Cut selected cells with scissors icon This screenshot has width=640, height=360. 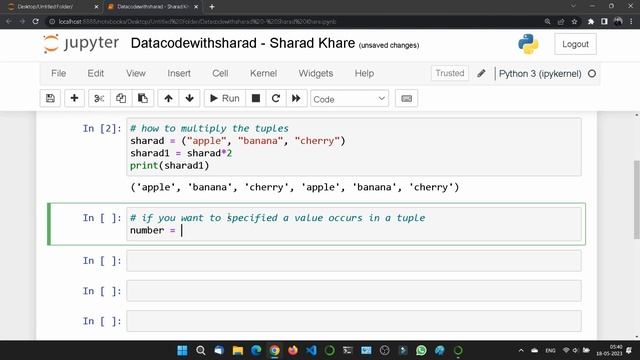click(99, 98)
